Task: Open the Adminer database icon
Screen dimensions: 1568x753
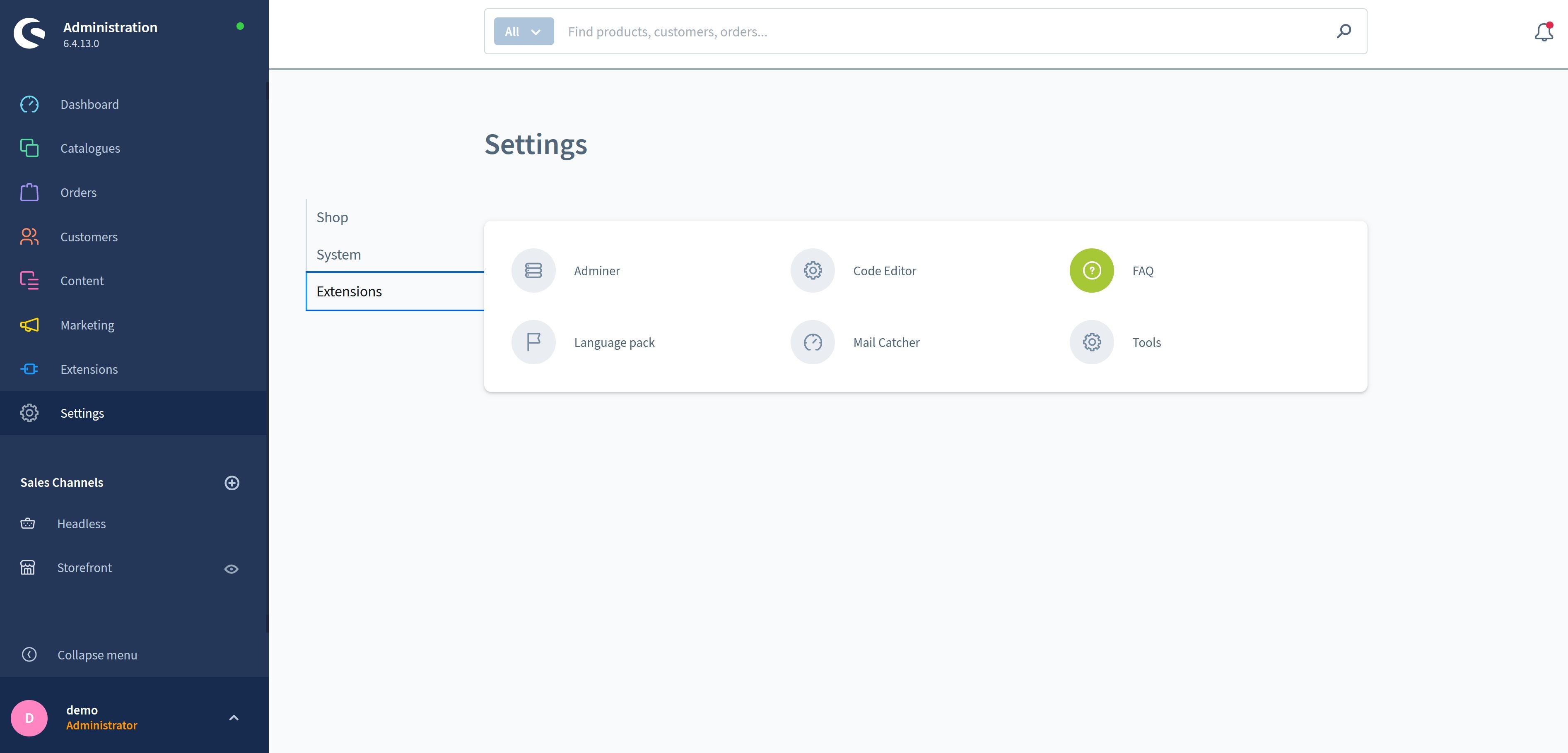Action: [x=533, y=271]
